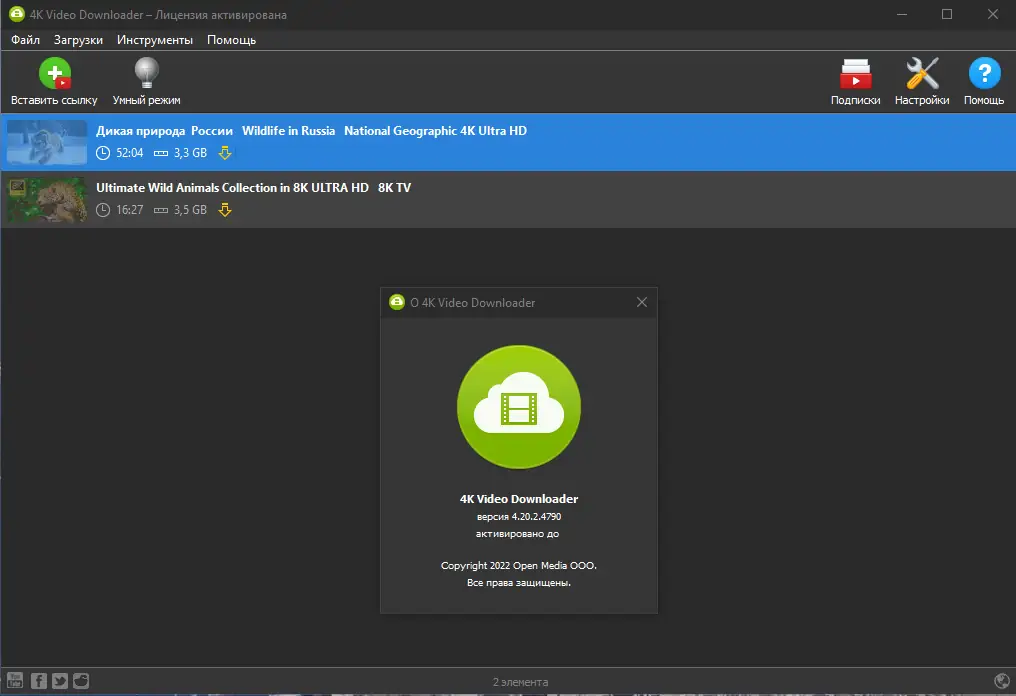This screenshot has width=1016, height=696.
Task: Open the Помощь menu
Action: pos(230,40)
